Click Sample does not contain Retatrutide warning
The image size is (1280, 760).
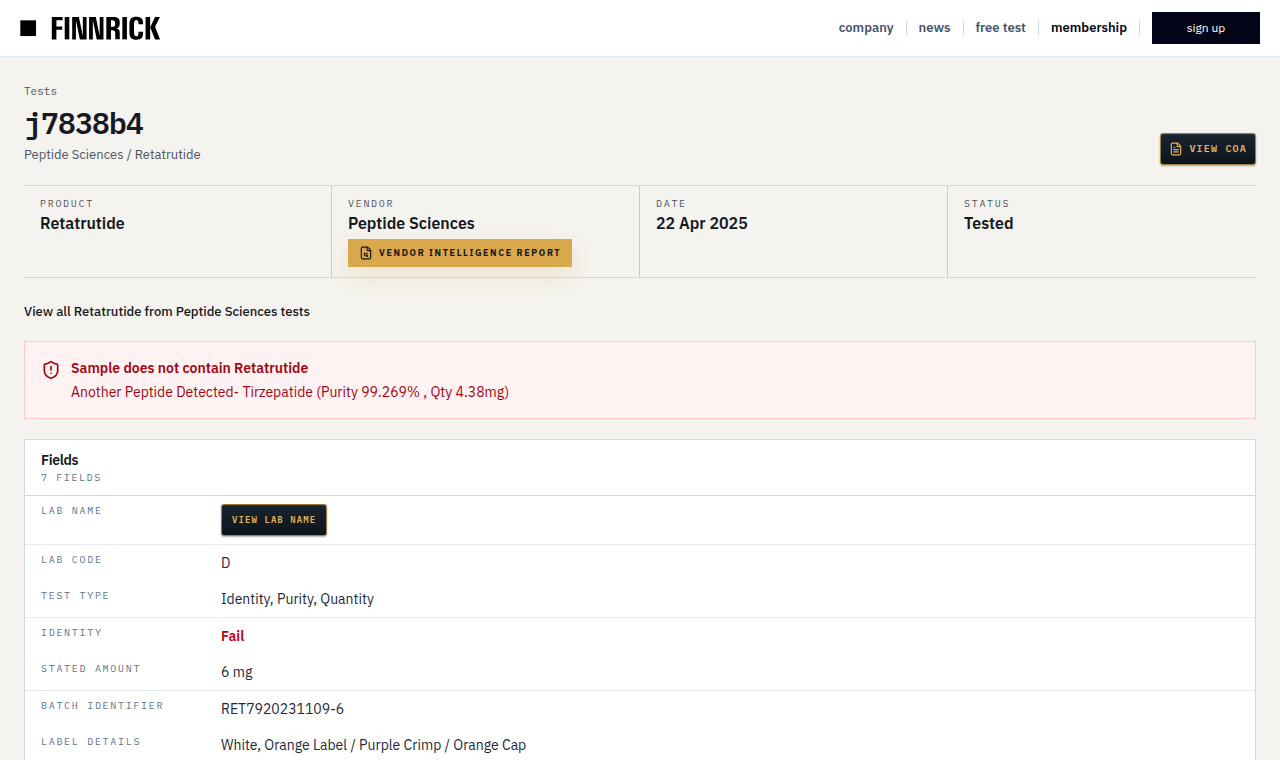(x=190, y=368)
